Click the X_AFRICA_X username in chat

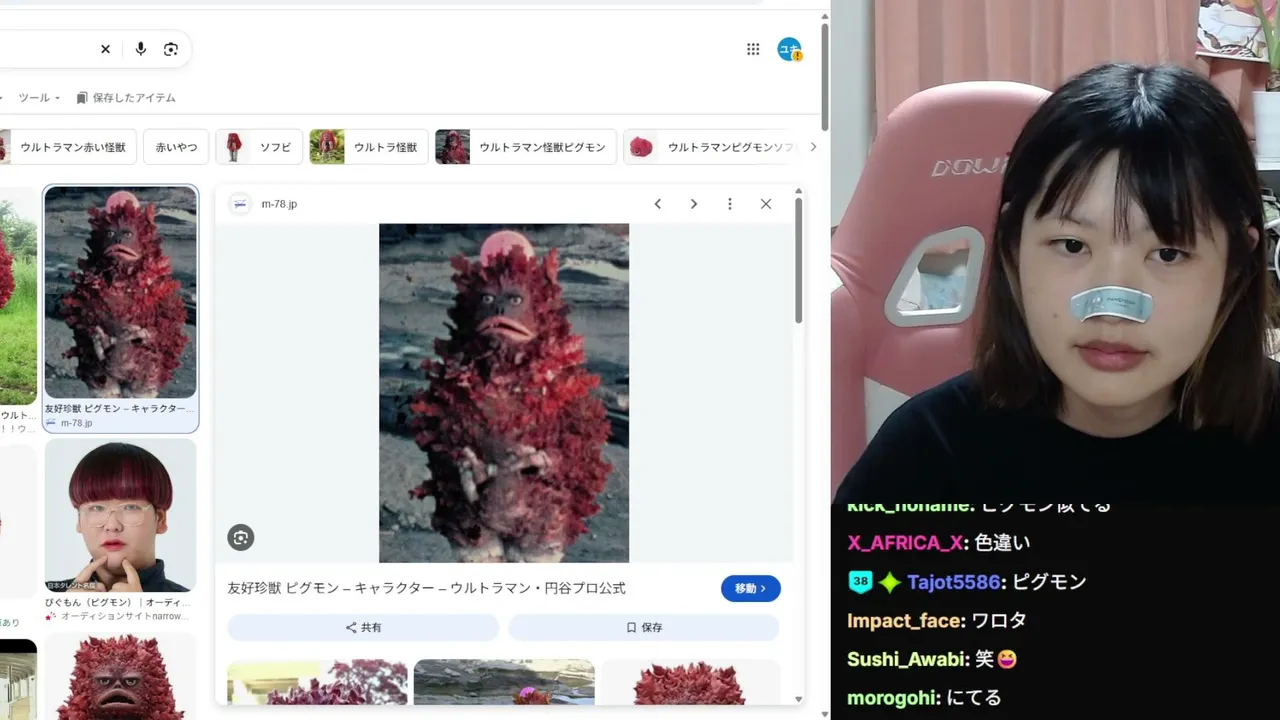[x=906, y=543]
